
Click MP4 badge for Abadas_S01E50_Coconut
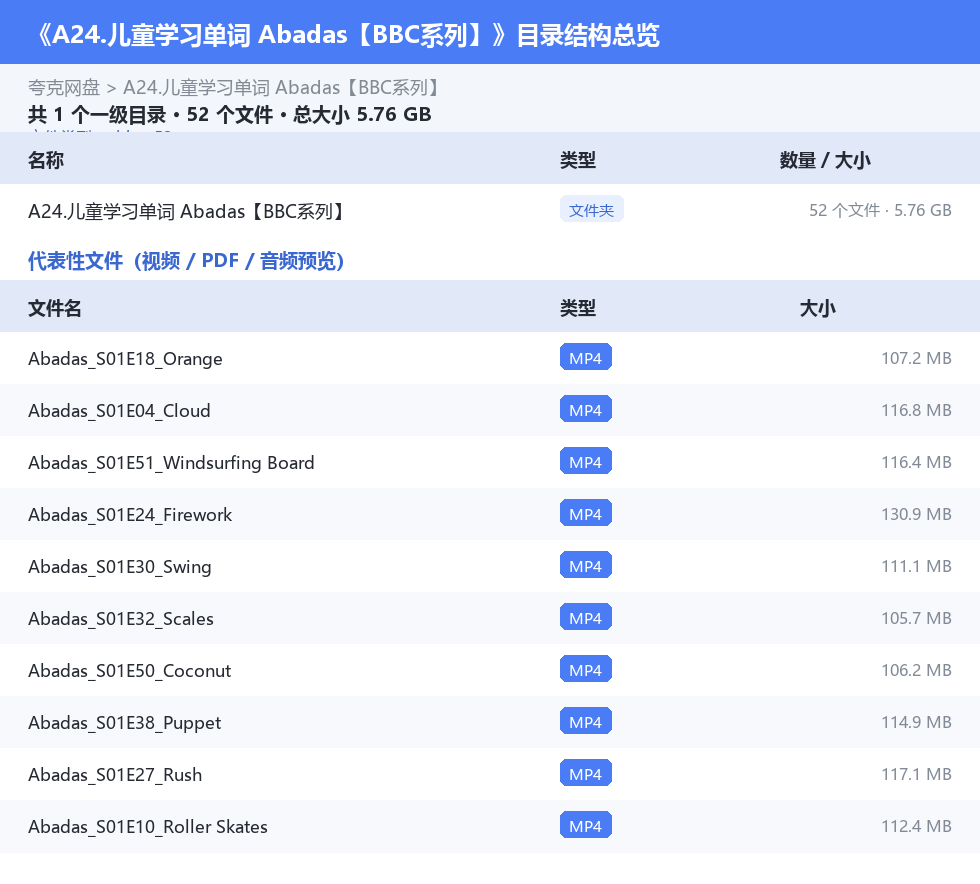pyautogui.click(x=586, y=669)
